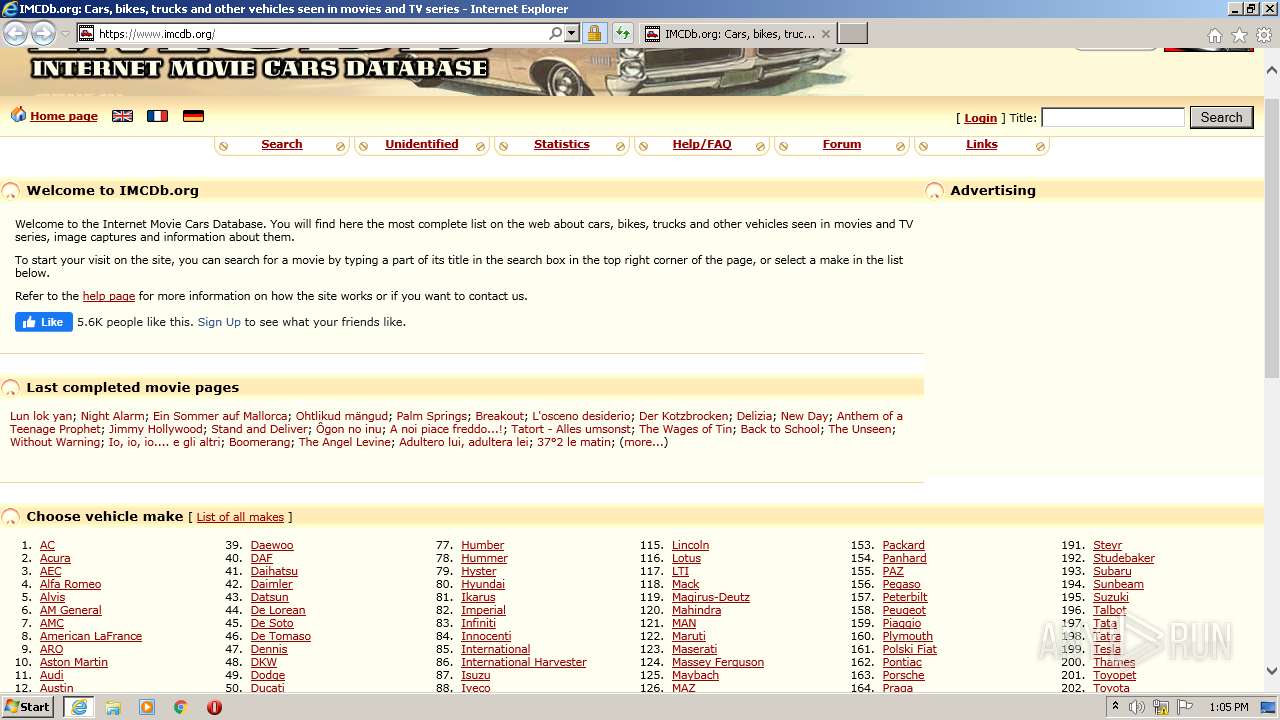Image resolution: width=1280 pixels, height=720 pixels.
Task: Select the Studebaker make
Action: click(1124, 558)
